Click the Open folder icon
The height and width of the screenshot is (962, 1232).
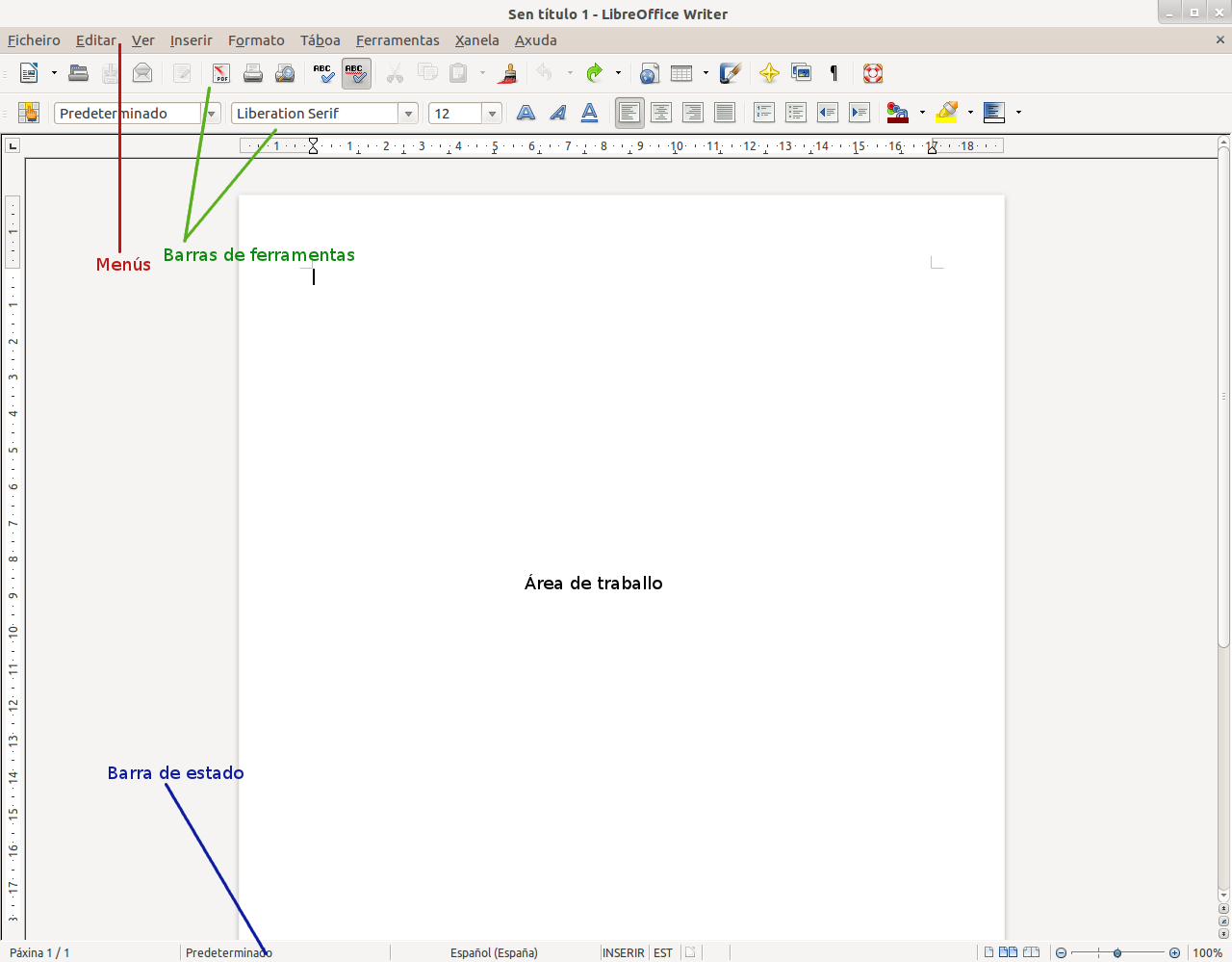pyautogui.click(x=79, y=73)
